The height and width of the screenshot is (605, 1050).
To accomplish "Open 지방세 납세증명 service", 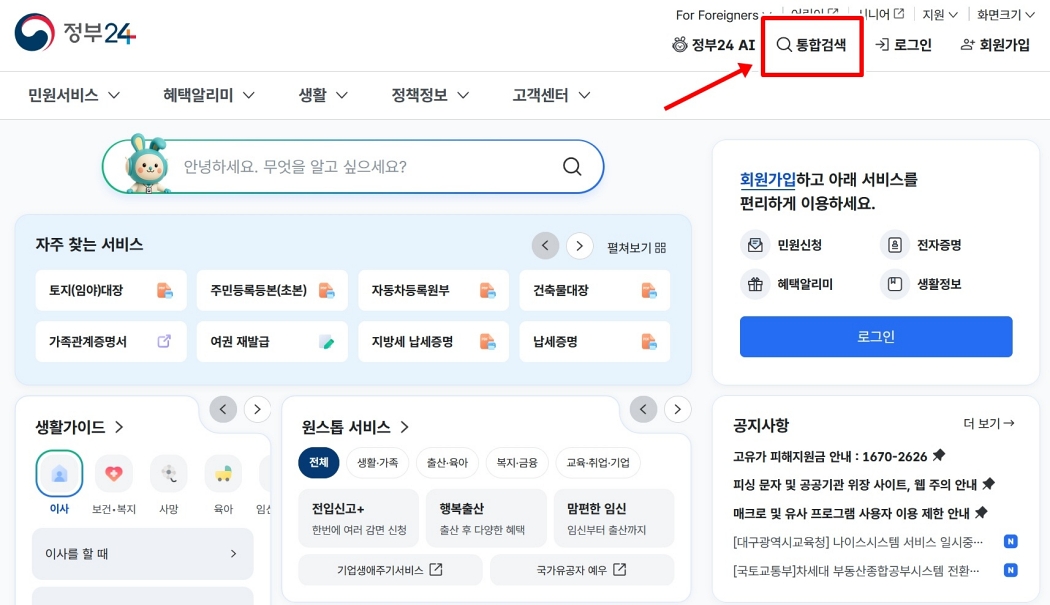I will [433, 342].
